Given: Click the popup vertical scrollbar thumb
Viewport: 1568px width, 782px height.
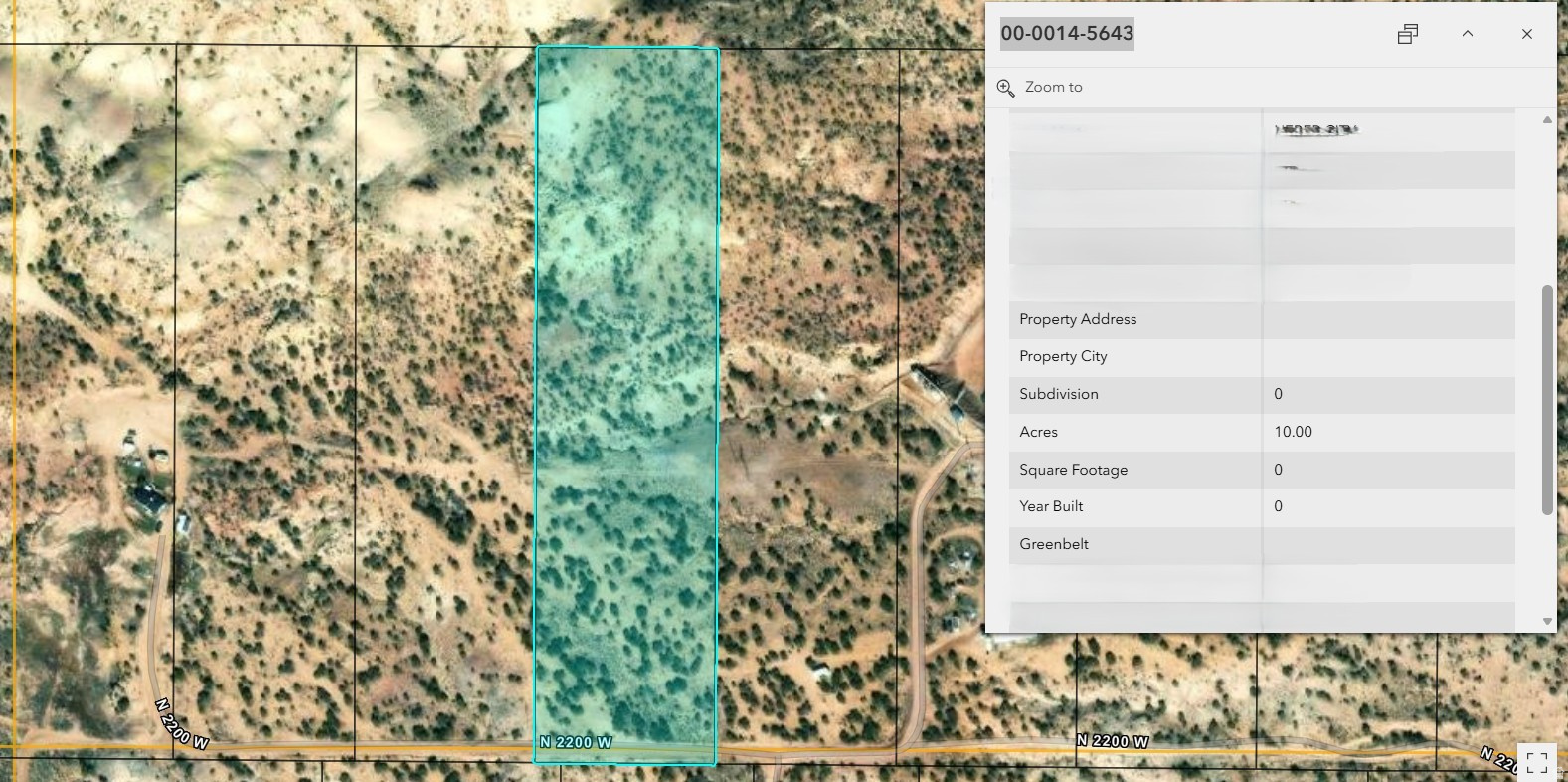Looking at the screenshot, I should click(1546, 398).
